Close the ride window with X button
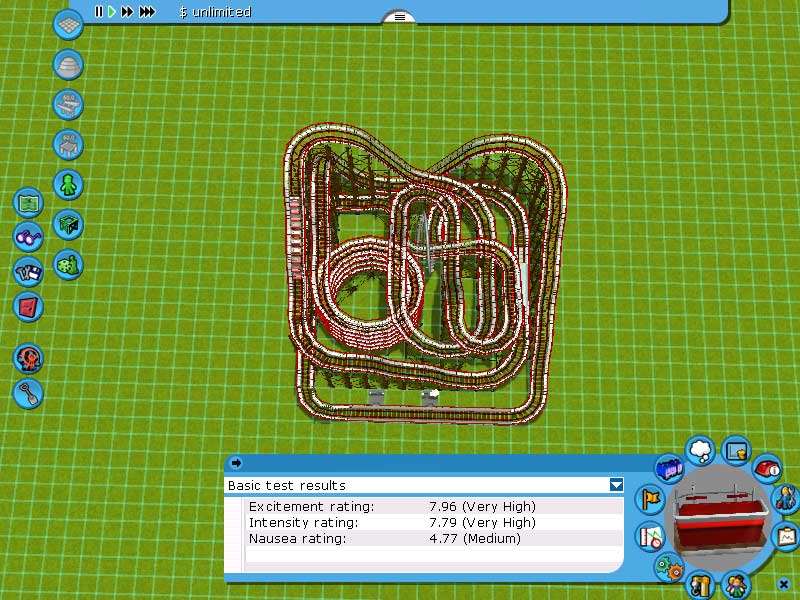 [x=784, y=584]
